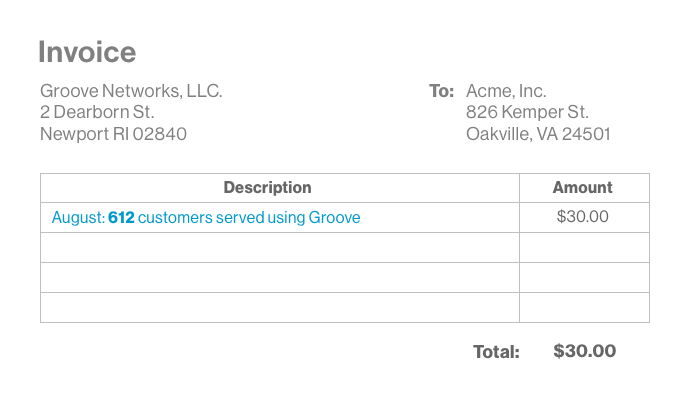The height and width of the screenshot is (400, 690).
Task: Click the Newport RI 02840 line
Action: click(113, 134)
